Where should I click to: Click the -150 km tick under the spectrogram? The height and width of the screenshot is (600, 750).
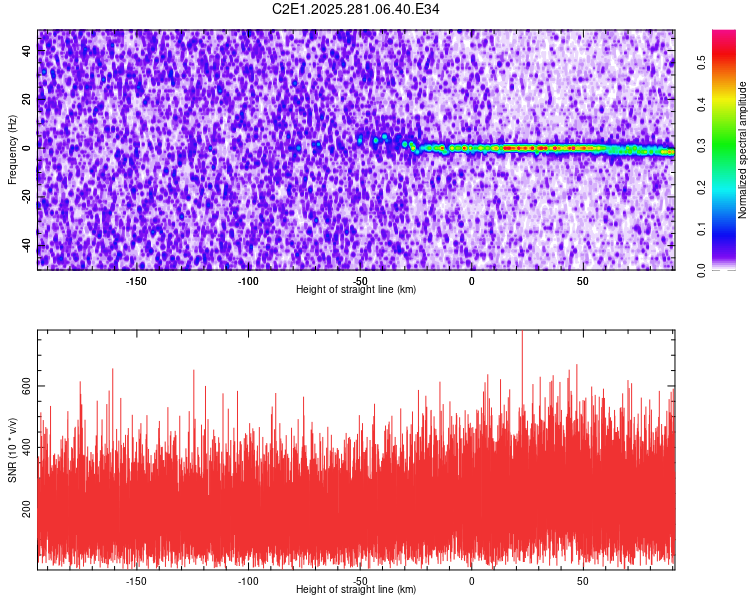coord(136,280)
